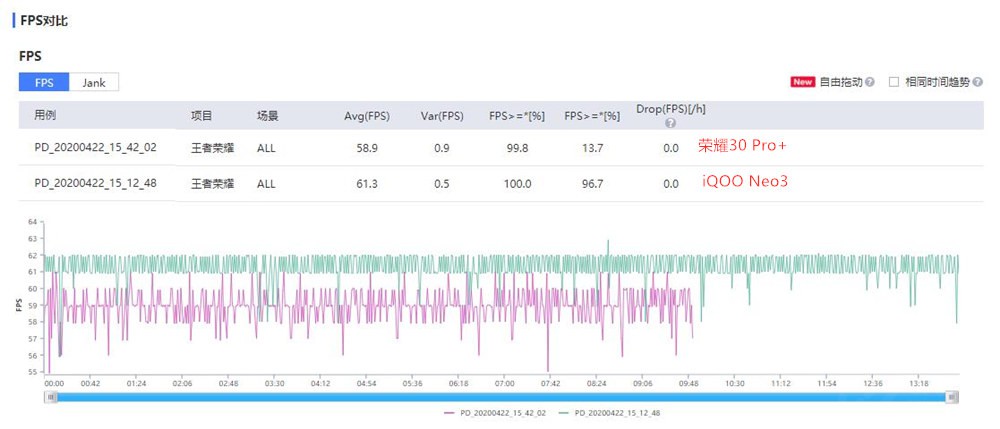Viewport: 1000px width, 429px height.
Task: Click the Avg(FPS) column header
Action: (x=367, y=116)
